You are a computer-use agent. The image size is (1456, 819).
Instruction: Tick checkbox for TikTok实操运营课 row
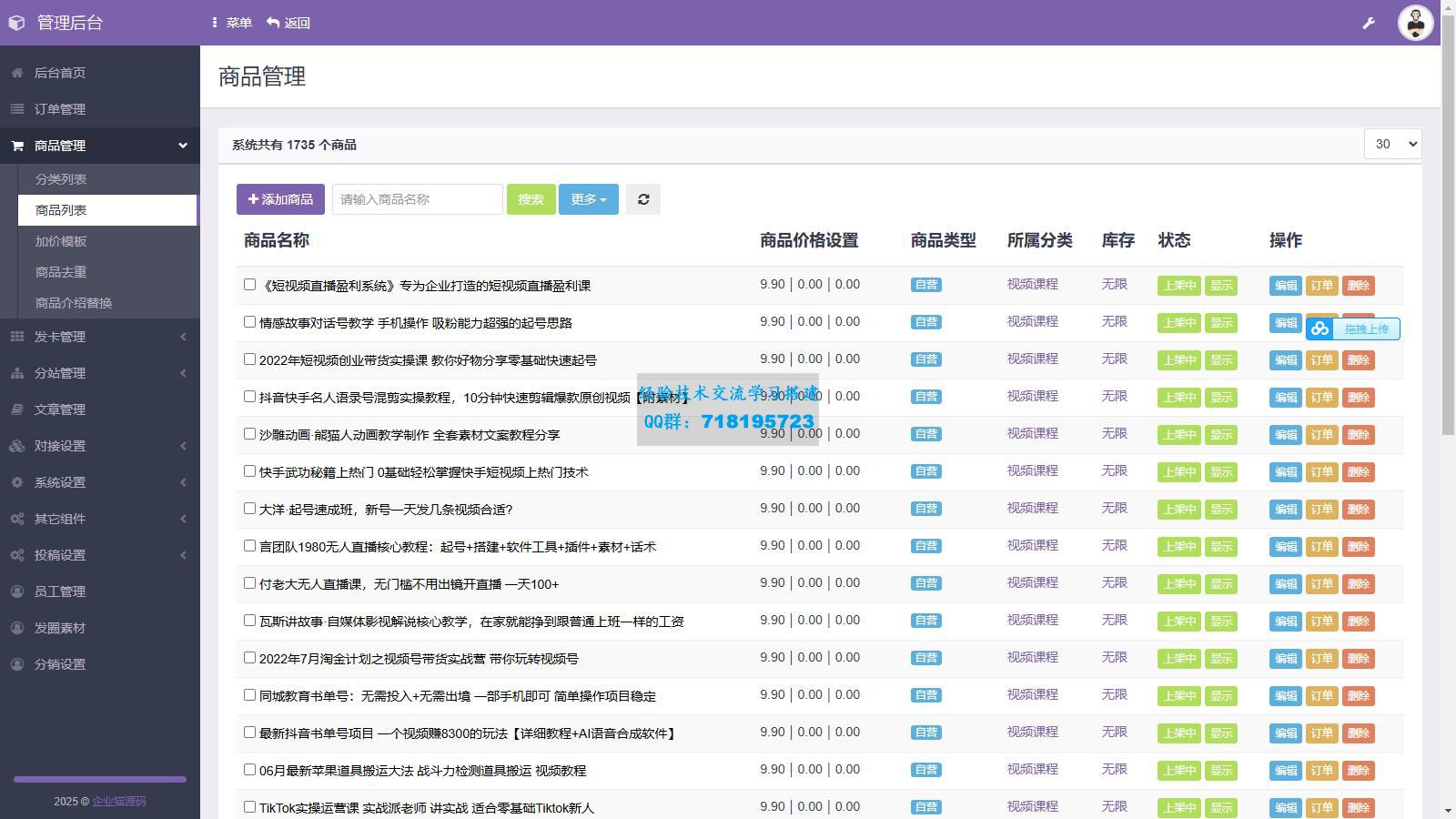pyautogui.click(x=249, y=807)
